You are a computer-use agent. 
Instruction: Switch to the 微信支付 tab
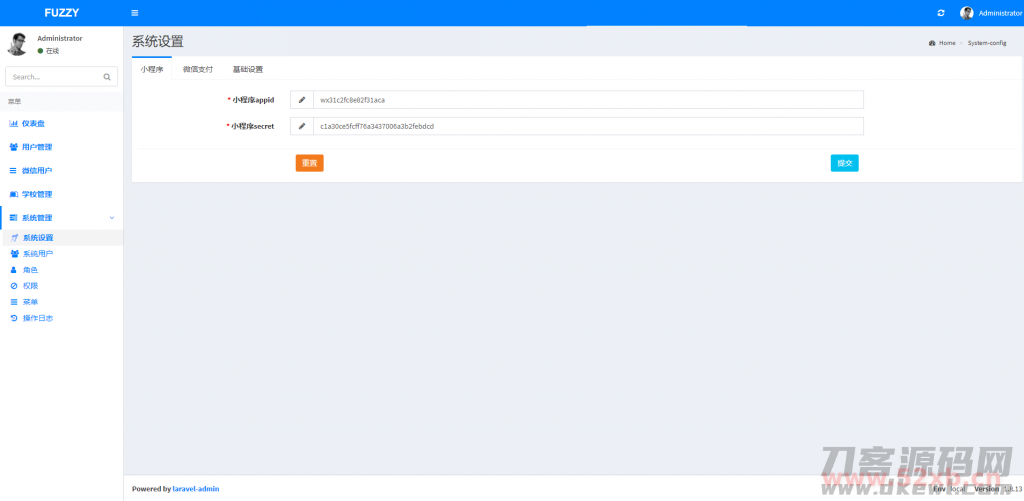click(x=197, y=69)
